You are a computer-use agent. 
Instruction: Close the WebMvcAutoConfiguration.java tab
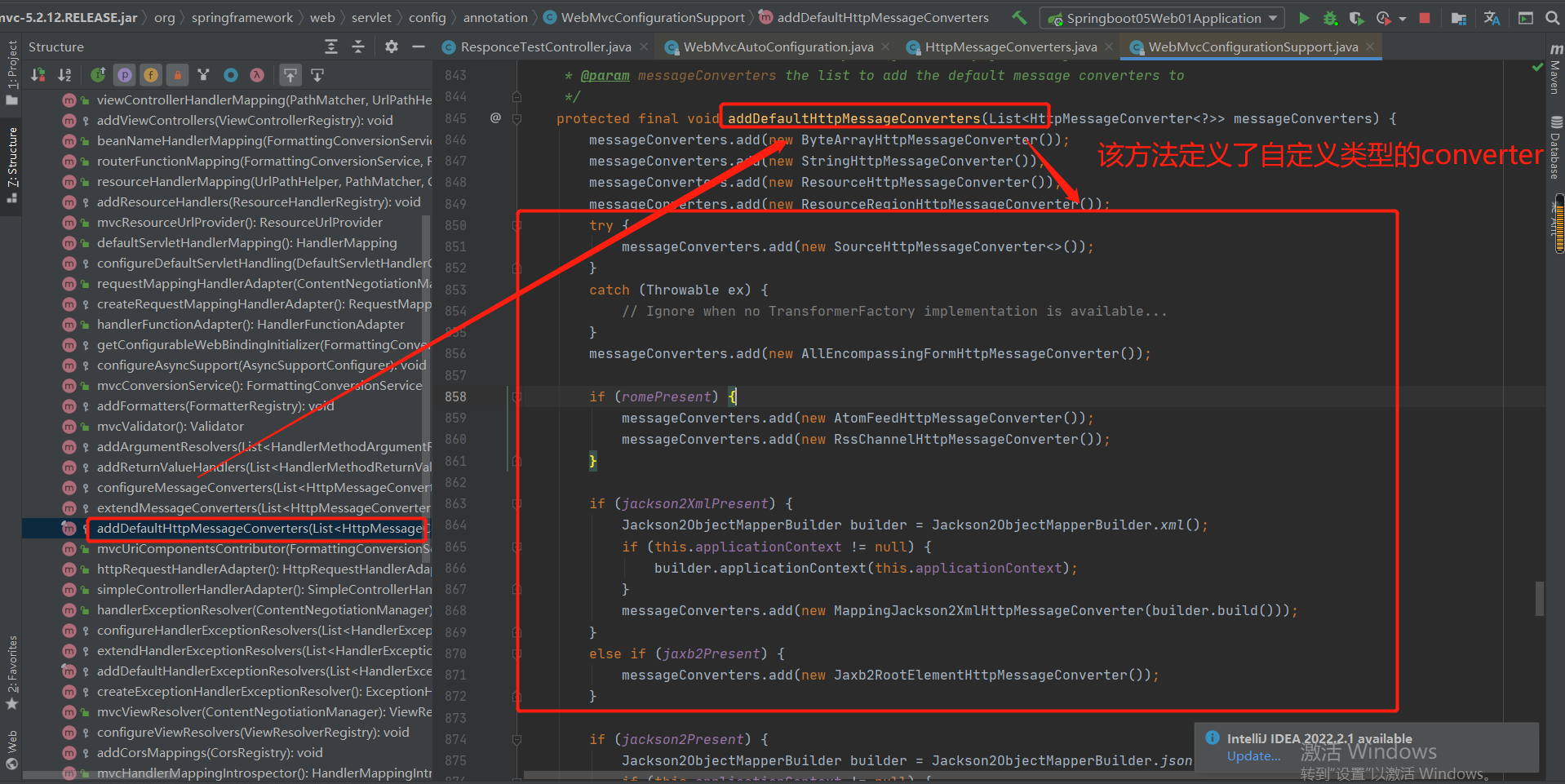885,47
